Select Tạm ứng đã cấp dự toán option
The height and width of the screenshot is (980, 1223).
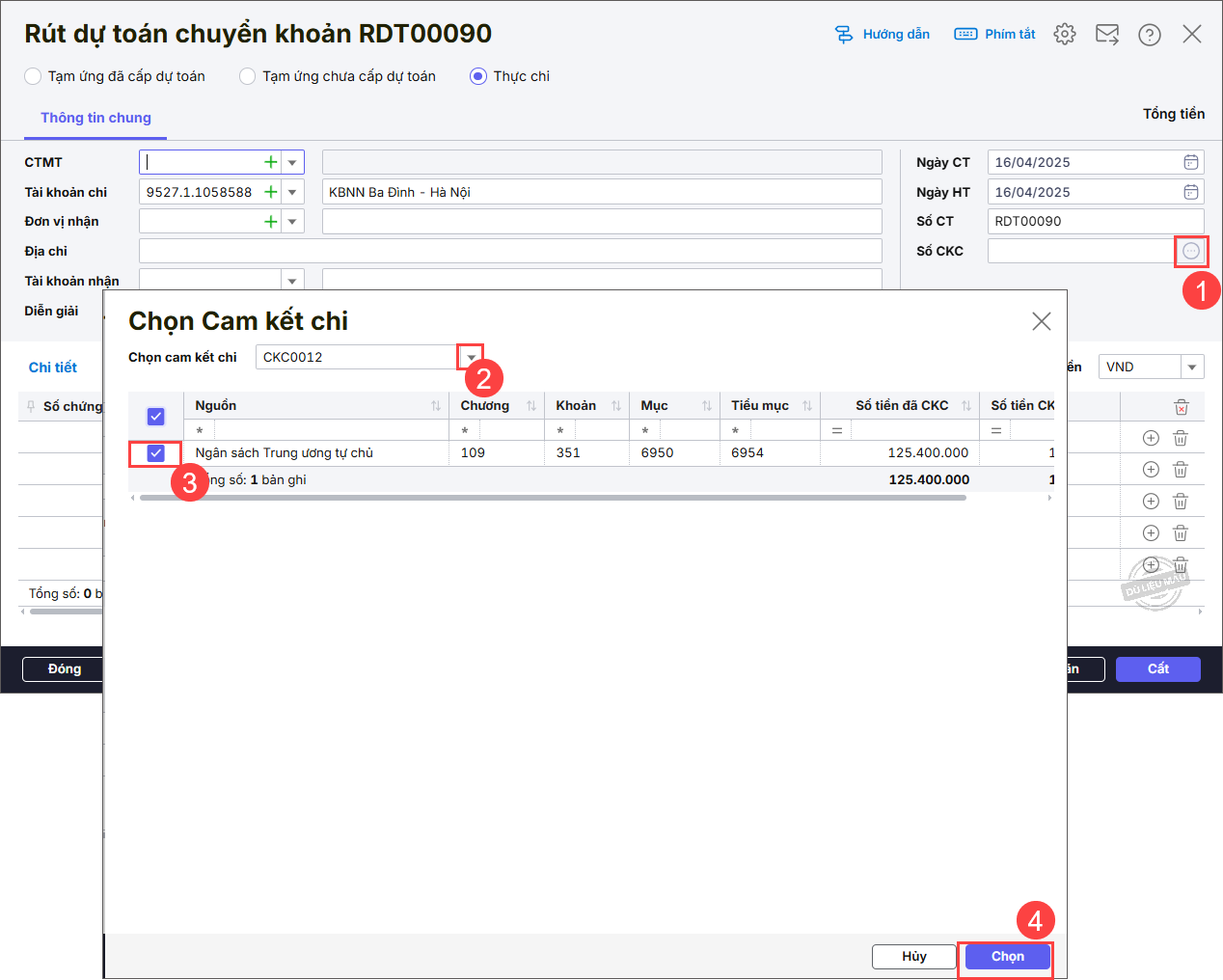[x=34, y=76]
